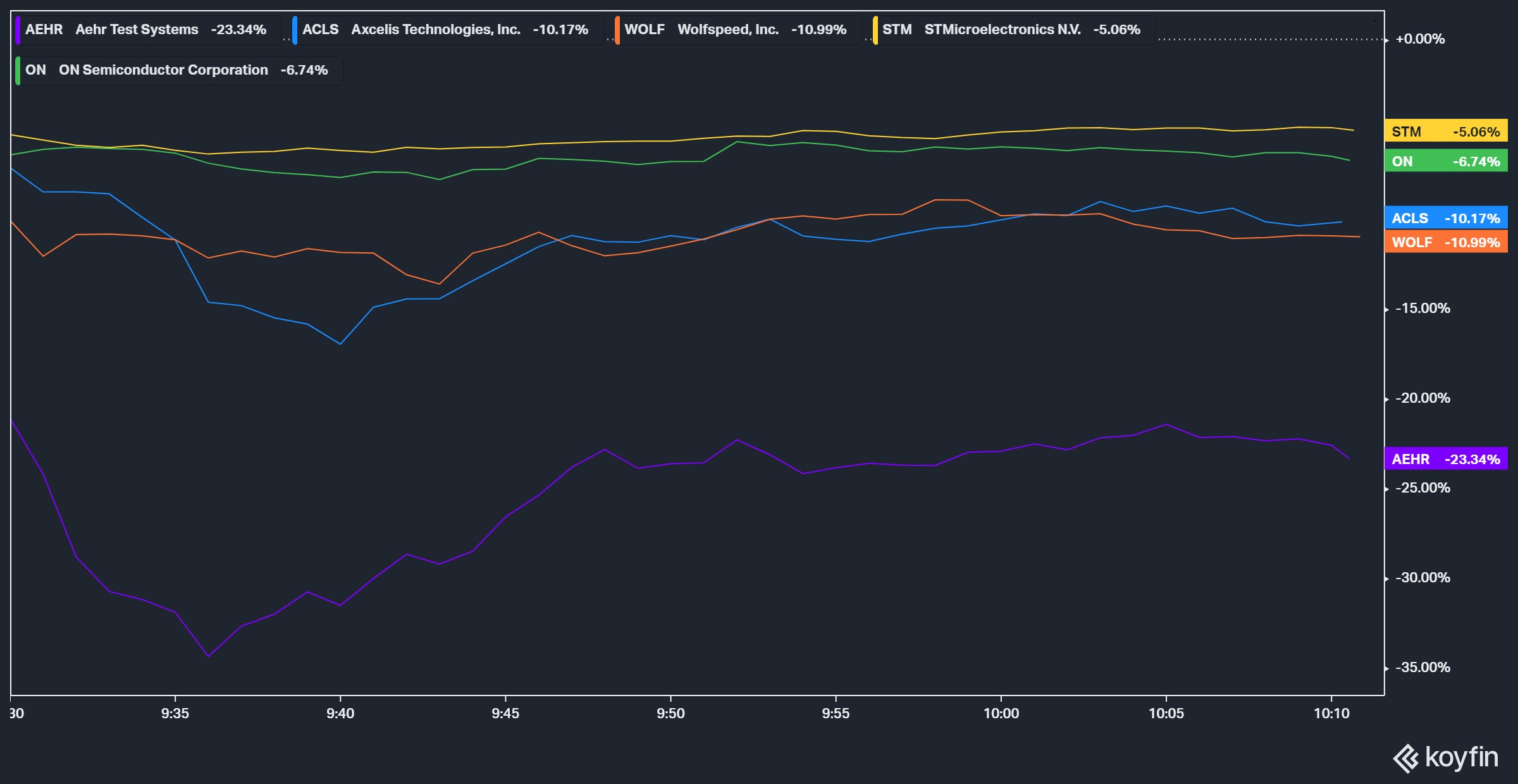Click the WOLF -10.99% price label on axis

1446,242
